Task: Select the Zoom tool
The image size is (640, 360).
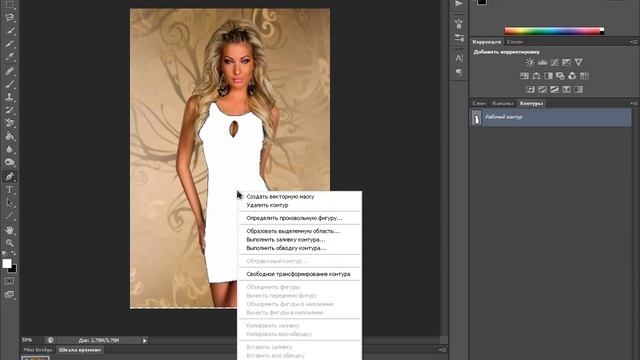Action: [x=9, y=243]
